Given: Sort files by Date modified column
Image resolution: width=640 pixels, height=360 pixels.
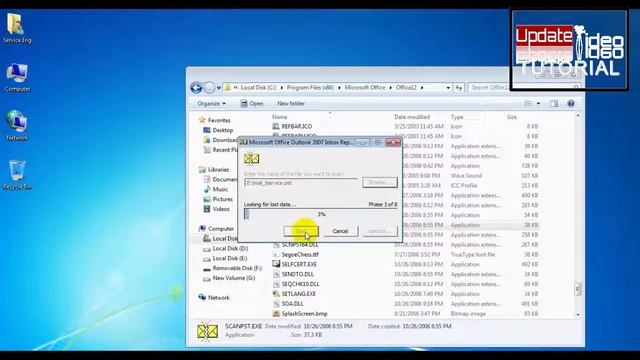Looking at the screenshot, I should click(412, 117).
